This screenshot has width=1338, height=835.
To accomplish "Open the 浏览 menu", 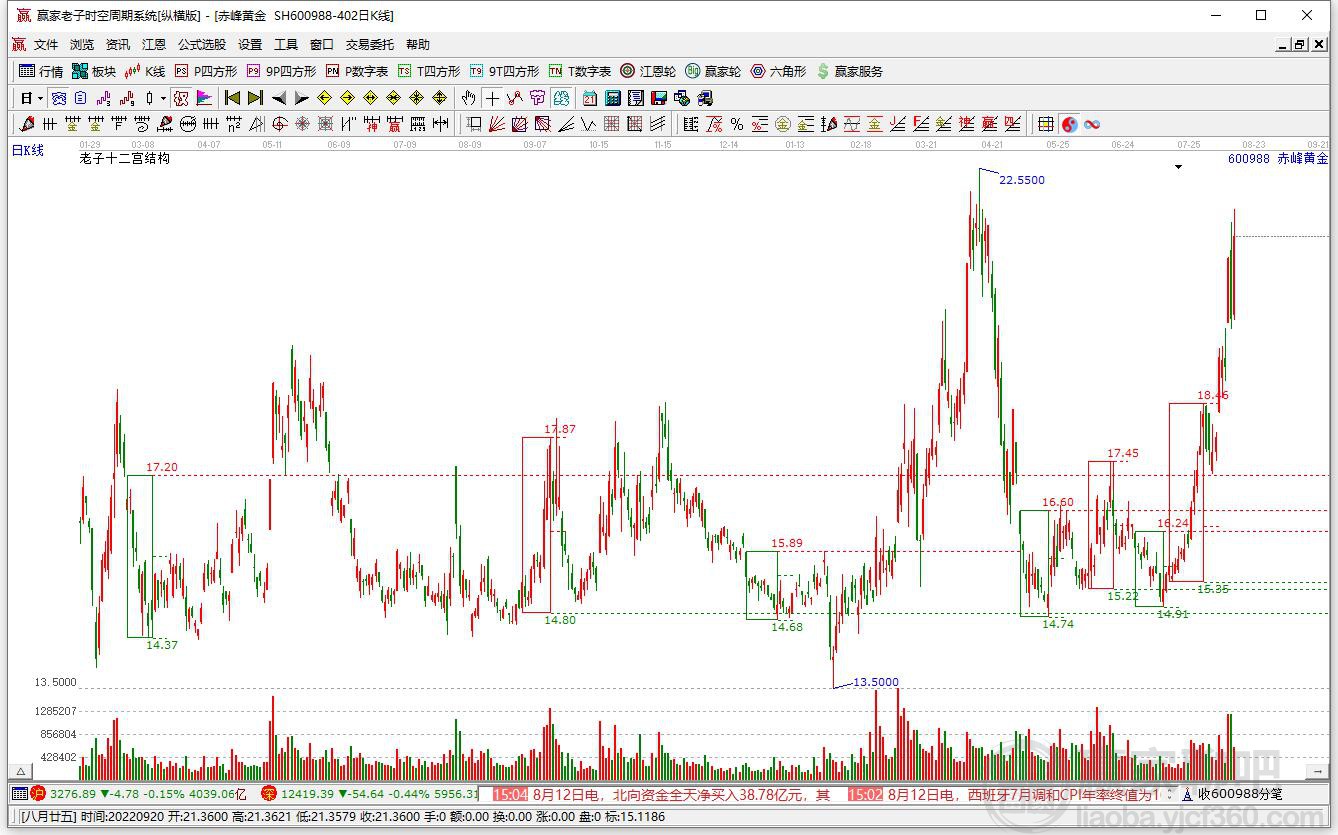I will [x=82, y=44].
